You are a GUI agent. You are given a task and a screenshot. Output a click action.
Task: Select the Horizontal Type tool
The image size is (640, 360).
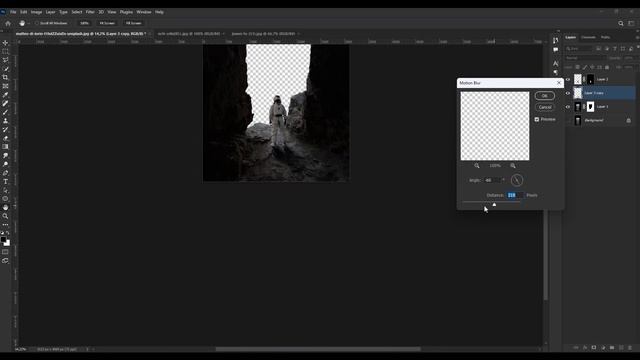[5, 182]
